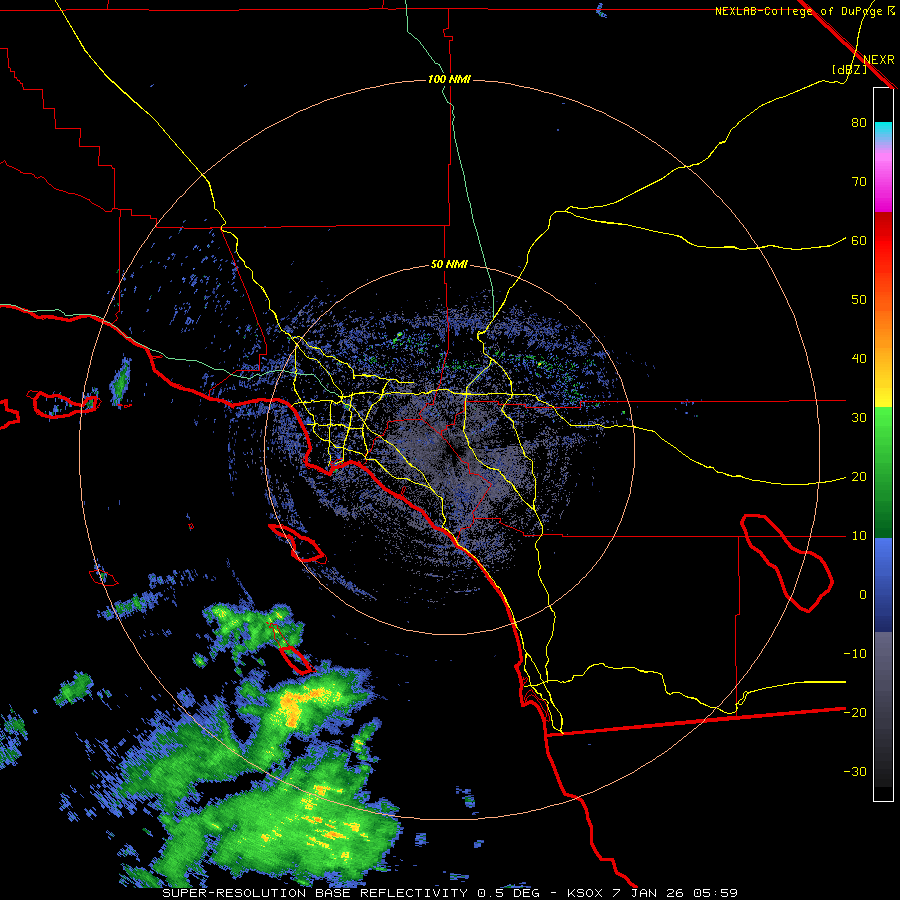Click the NEXLAB-College of DuPage credit text

(x=798, y=11)
